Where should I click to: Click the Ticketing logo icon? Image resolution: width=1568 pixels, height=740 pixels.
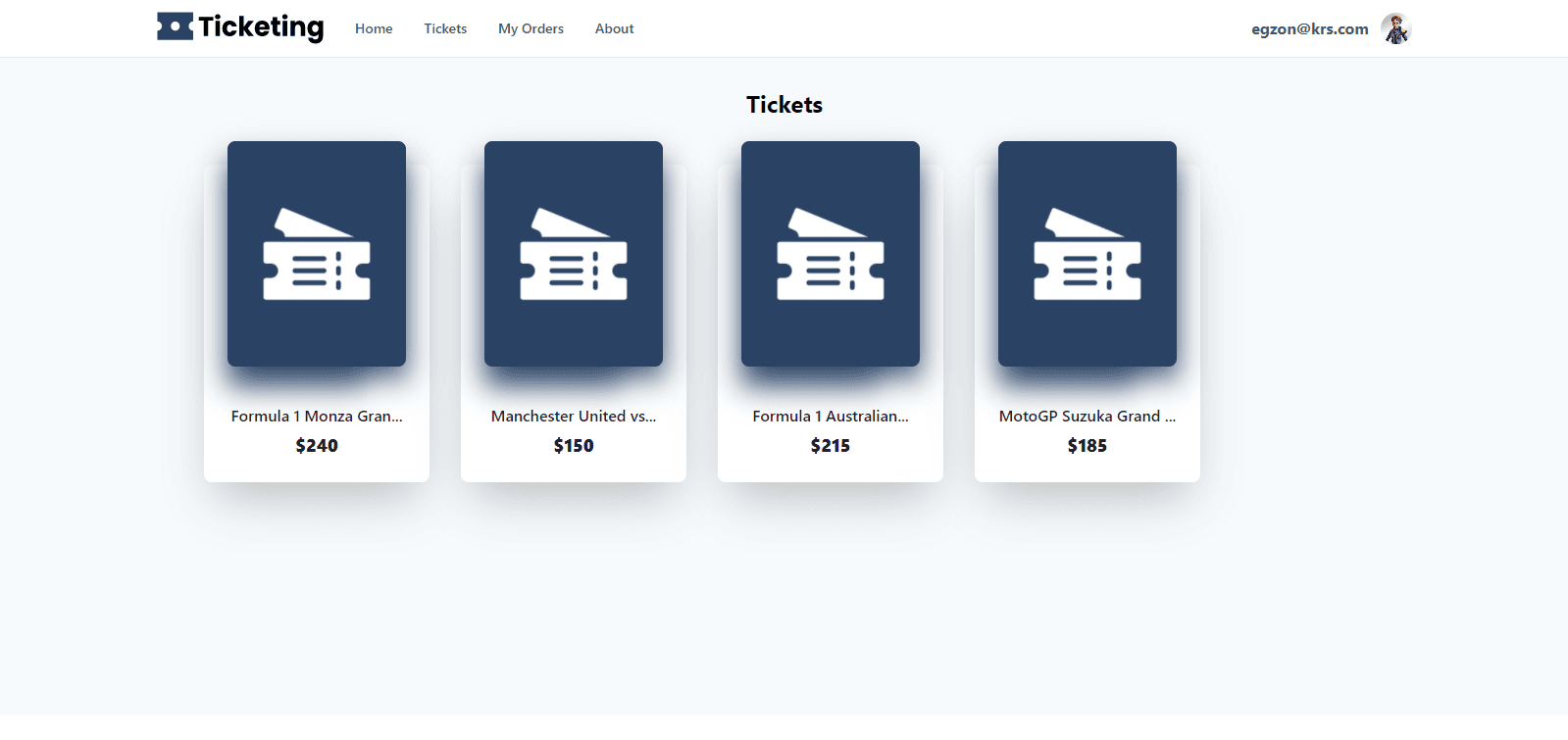tap(175, 26)
